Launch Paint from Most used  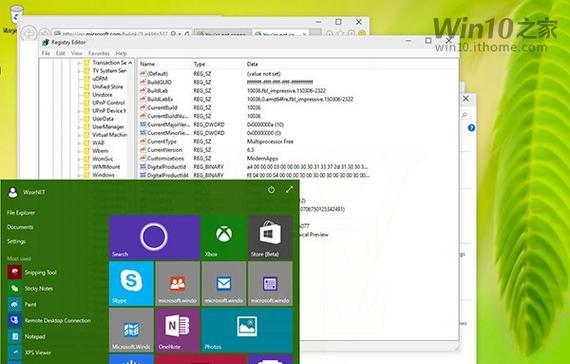[x=22, y=304]
